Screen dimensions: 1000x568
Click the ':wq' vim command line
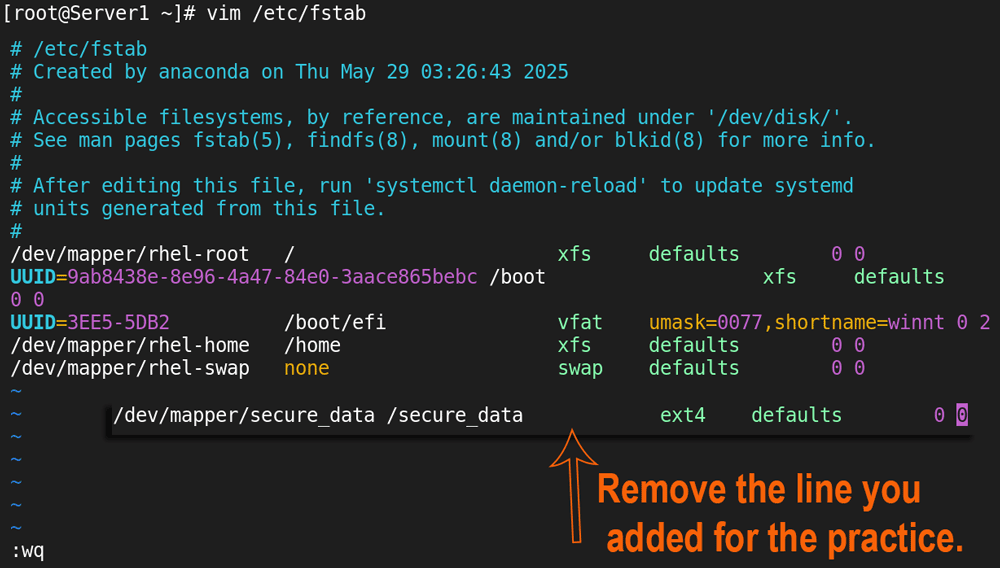pyautogui.click(x=28, y=550)
